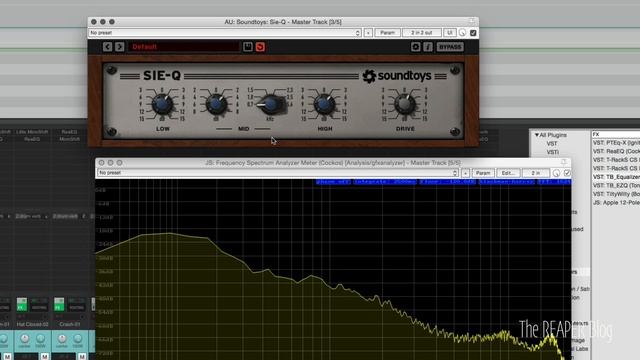Select the VSTi category in plugin tree

[552, 152]
